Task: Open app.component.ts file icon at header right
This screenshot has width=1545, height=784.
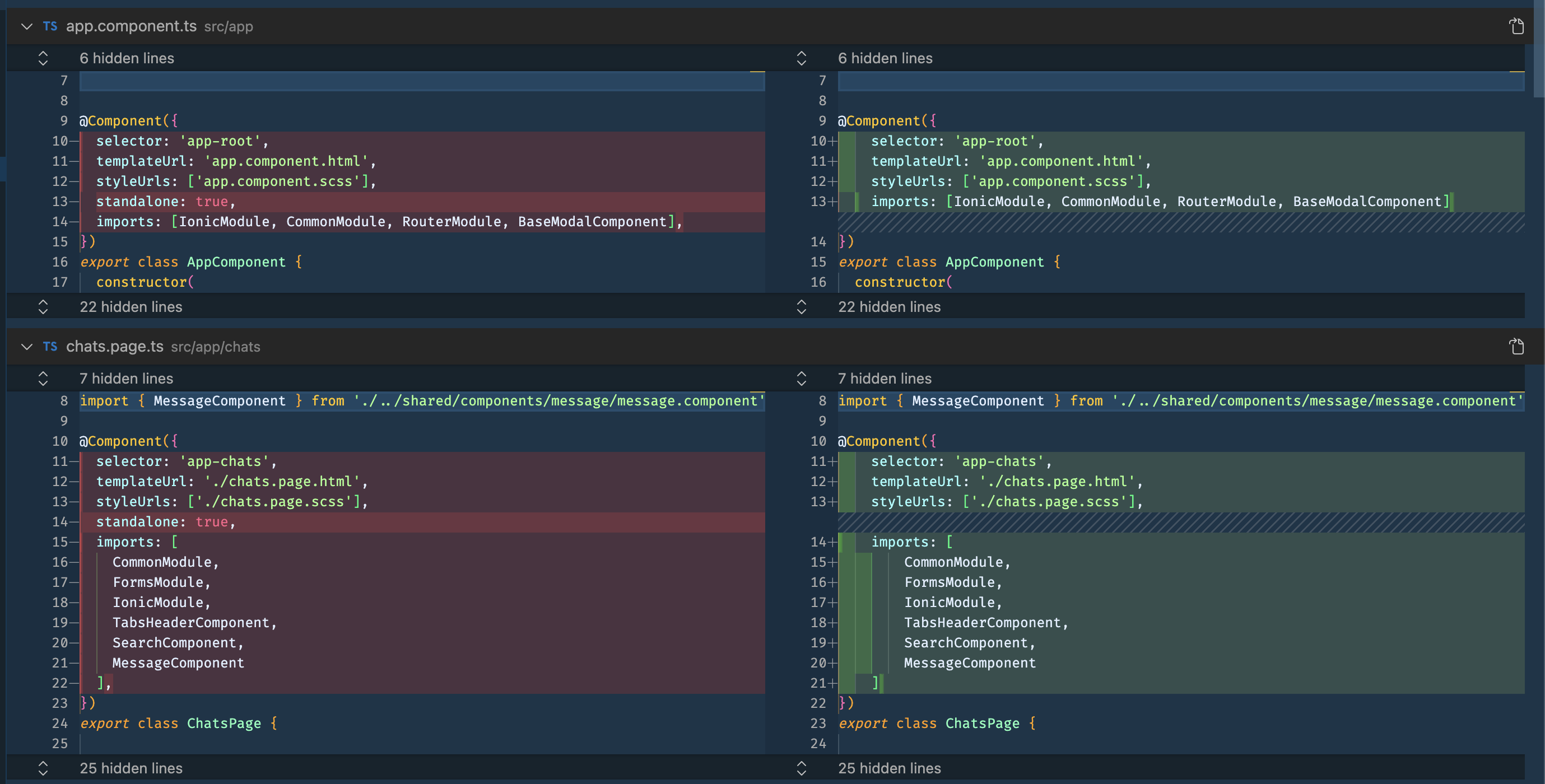Action: pyautogui.click(x=1516, y=26)
